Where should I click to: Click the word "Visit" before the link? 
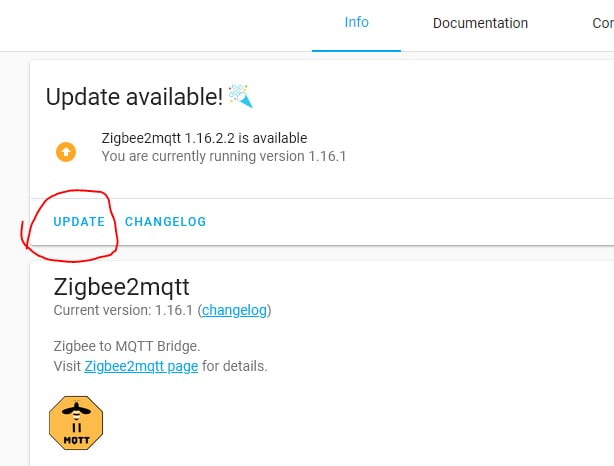click(67, 366)
